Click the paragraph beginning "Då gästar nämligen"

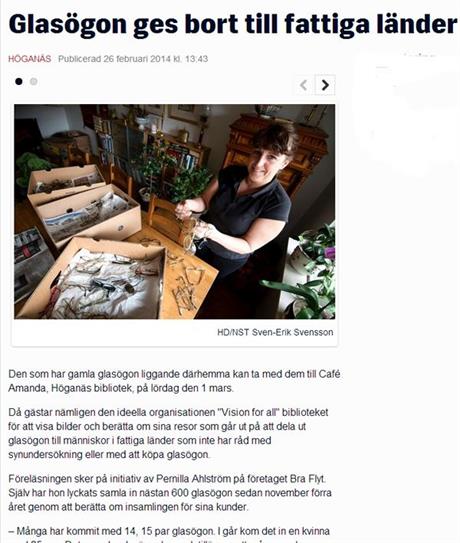pos(168,434)
